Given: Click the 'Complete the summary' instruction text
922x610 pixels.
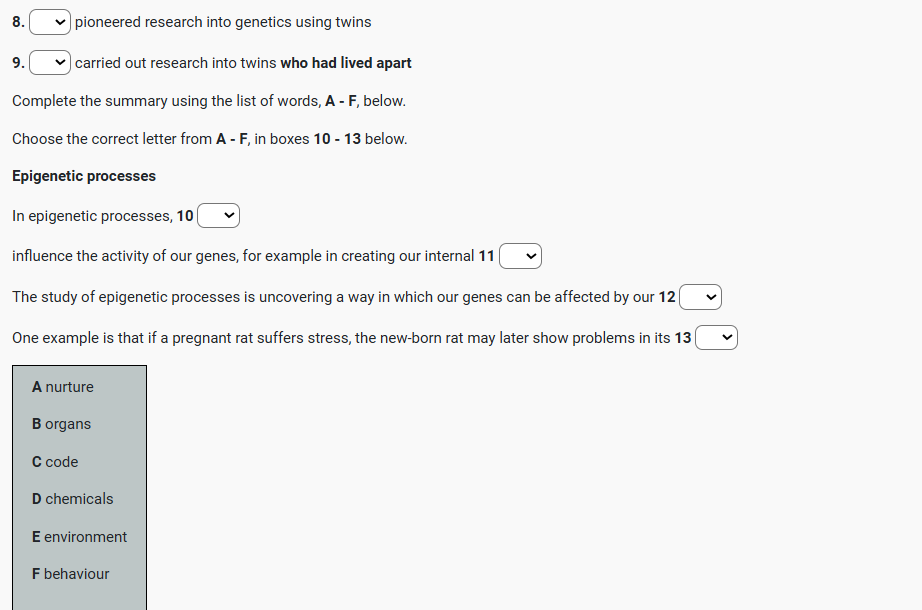Looking at the screenshot, I should (208, 101).
